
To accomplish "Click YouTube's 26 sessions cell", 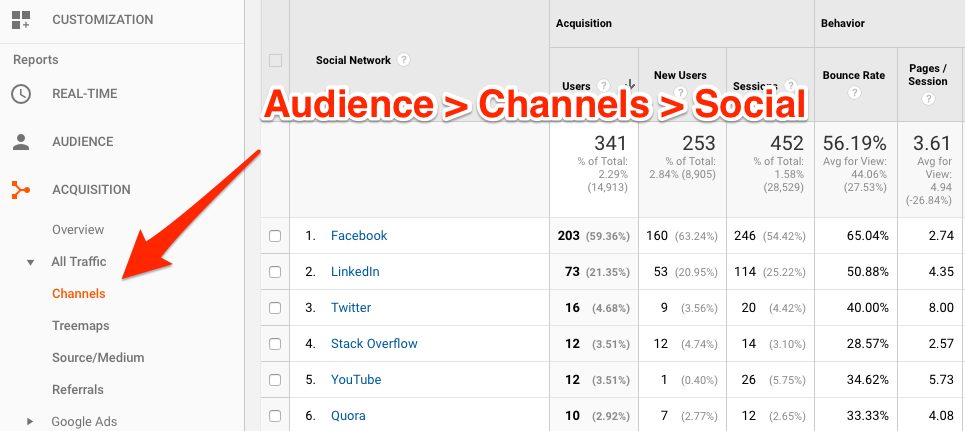I will tap(749, 380).
